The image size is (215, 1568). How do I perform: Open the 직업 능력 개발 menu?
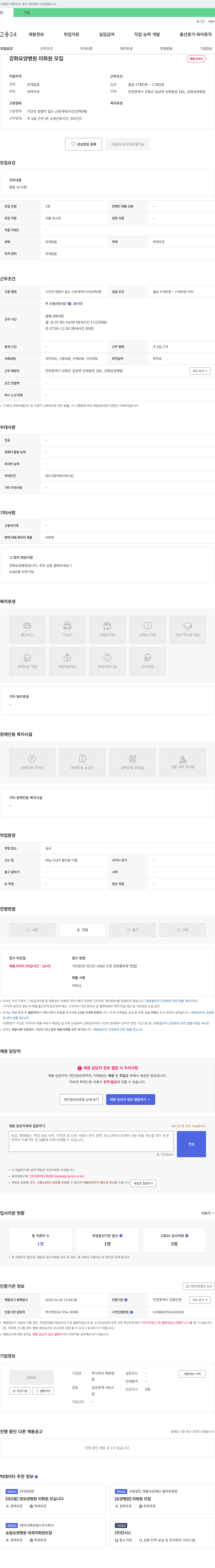(x=147, y=35)
